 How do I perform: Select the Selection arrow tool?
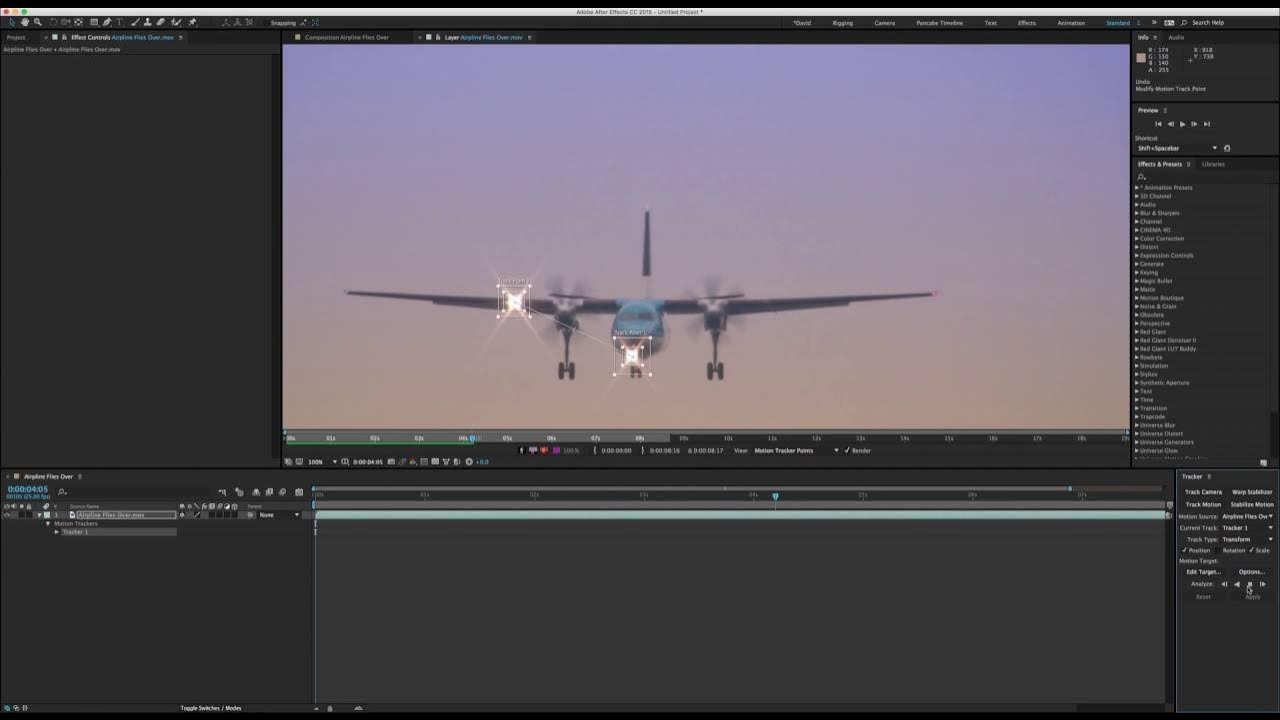[x=11, y=22]
